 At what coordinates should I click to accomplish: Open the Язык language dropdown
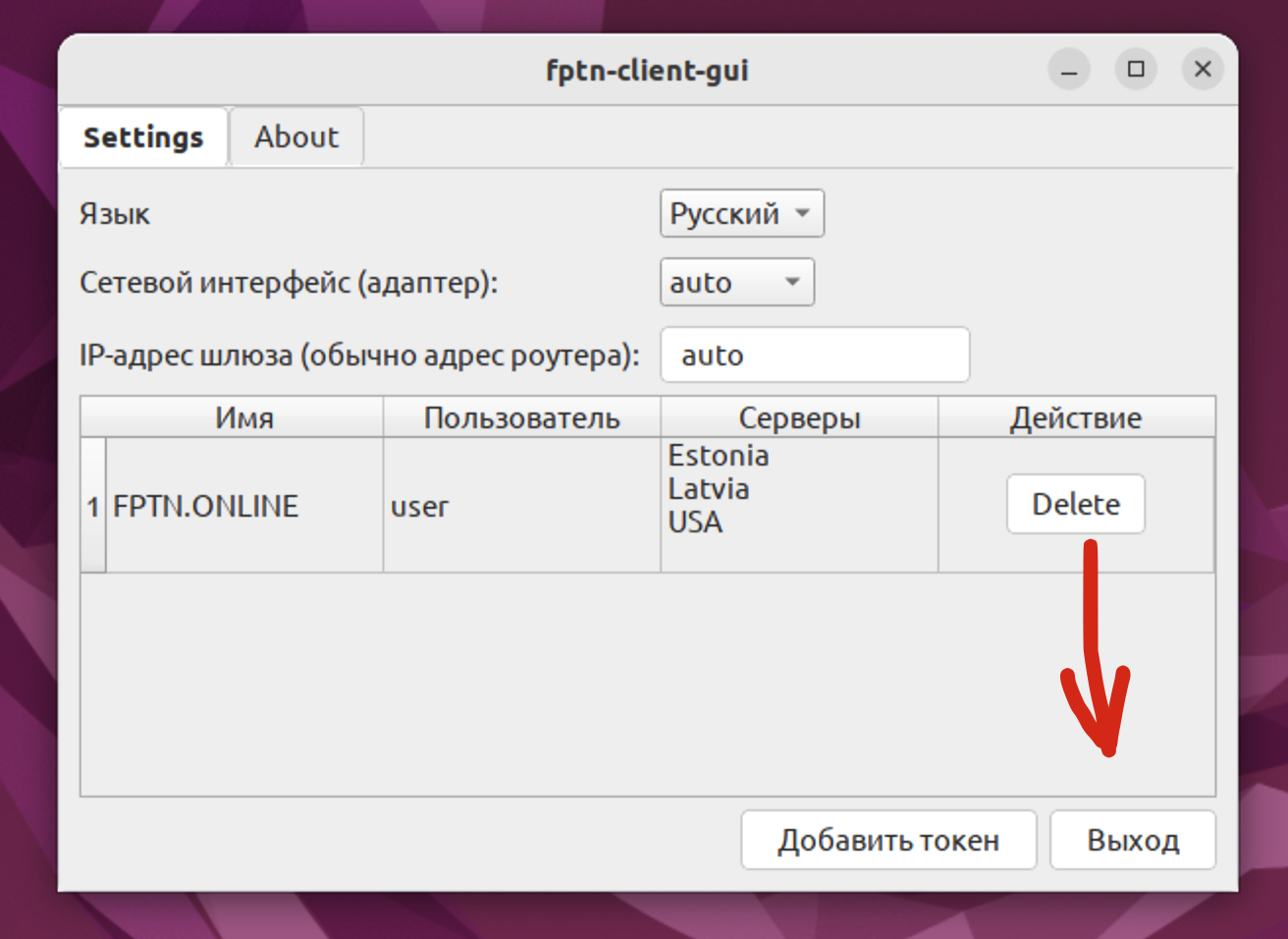[741, 213]
